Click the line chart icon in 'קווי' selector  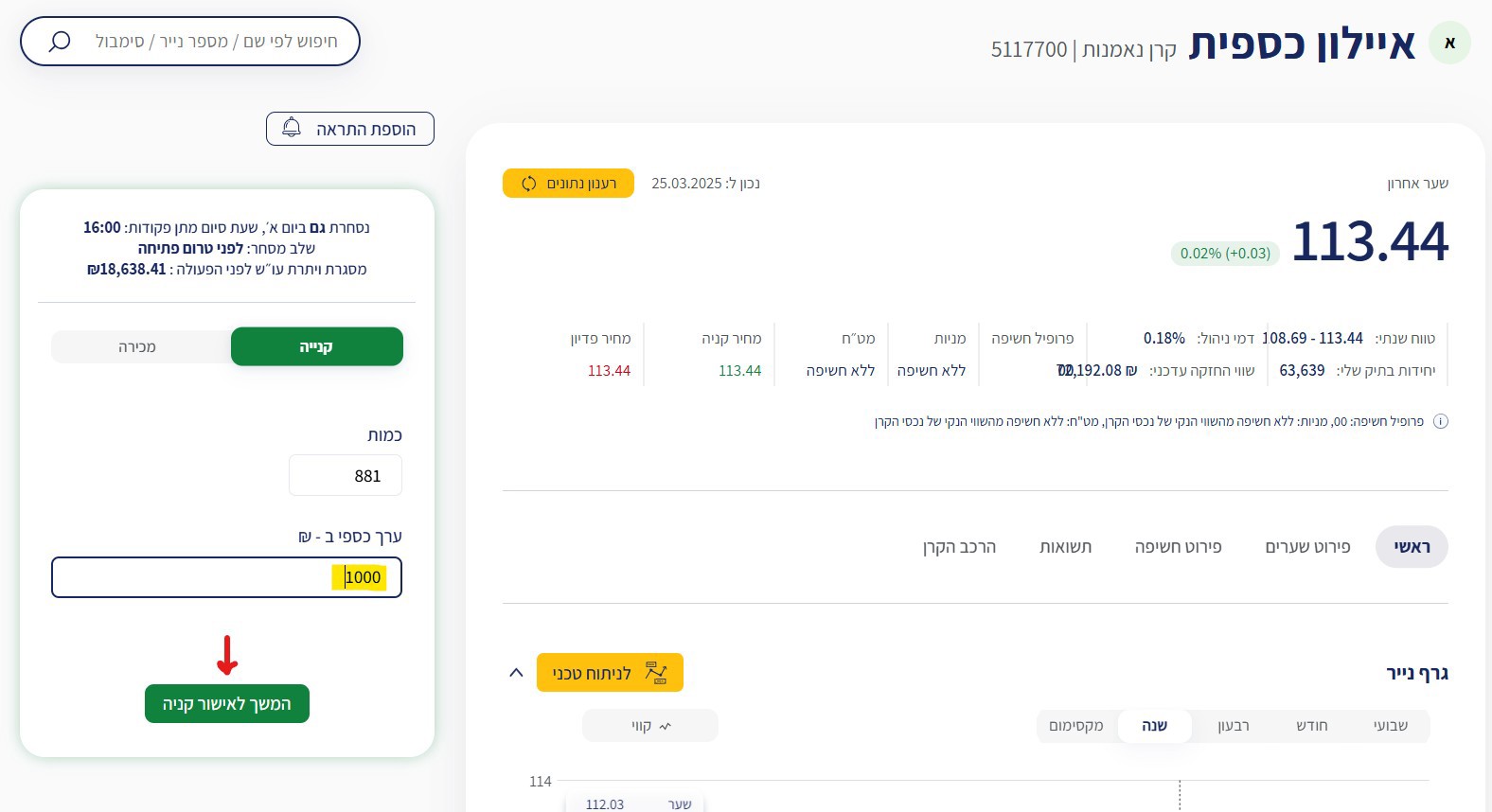pos(665,727)
